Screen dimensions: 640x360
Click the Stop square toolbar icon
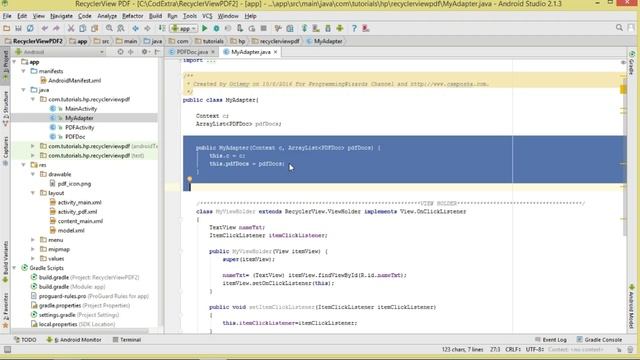pos(264,28)
